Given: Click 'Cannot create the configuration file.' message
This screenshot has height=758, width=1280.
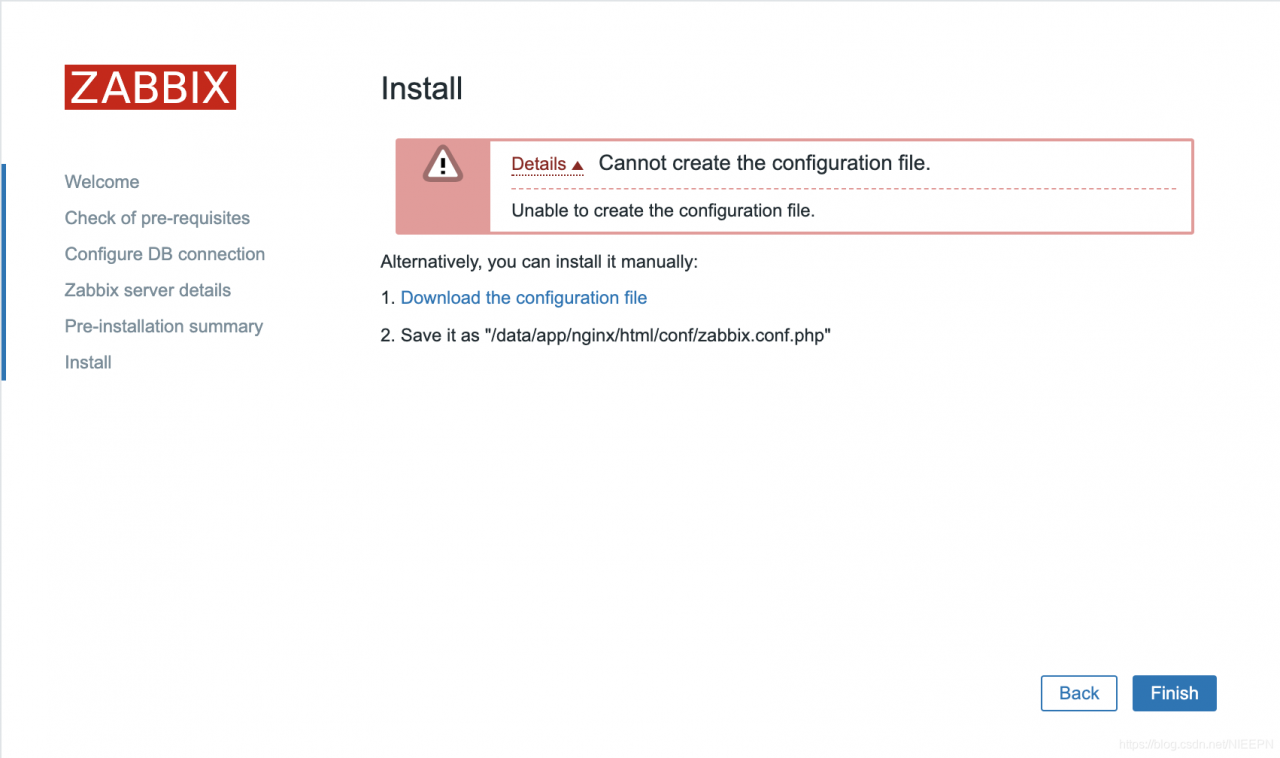Looking at the screenshot, I should pos(765,163).
